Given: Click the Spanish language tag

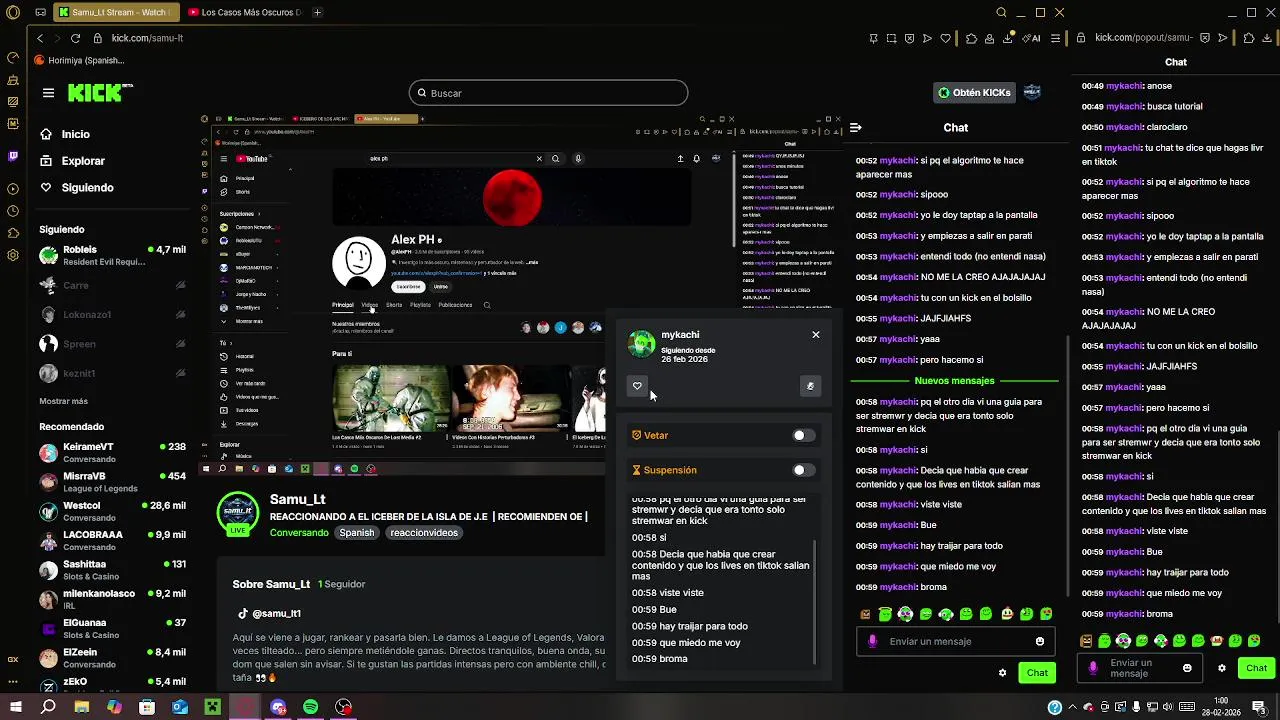Looking at the screenshot, I should tap(356, 533).
